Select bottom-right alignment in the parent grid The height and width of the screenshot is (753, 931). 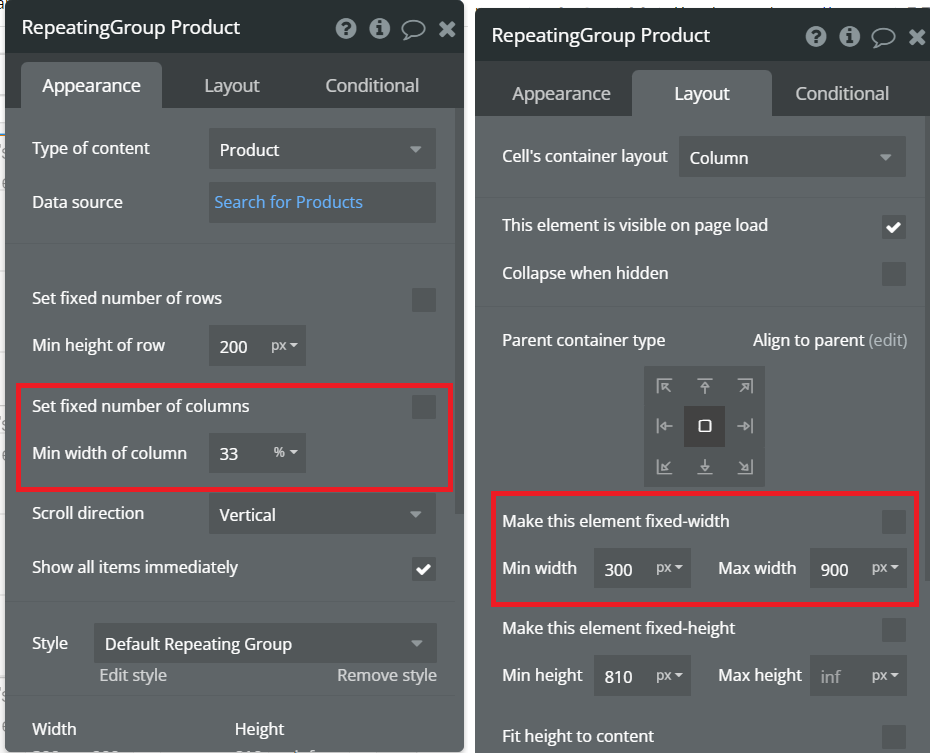744,466
